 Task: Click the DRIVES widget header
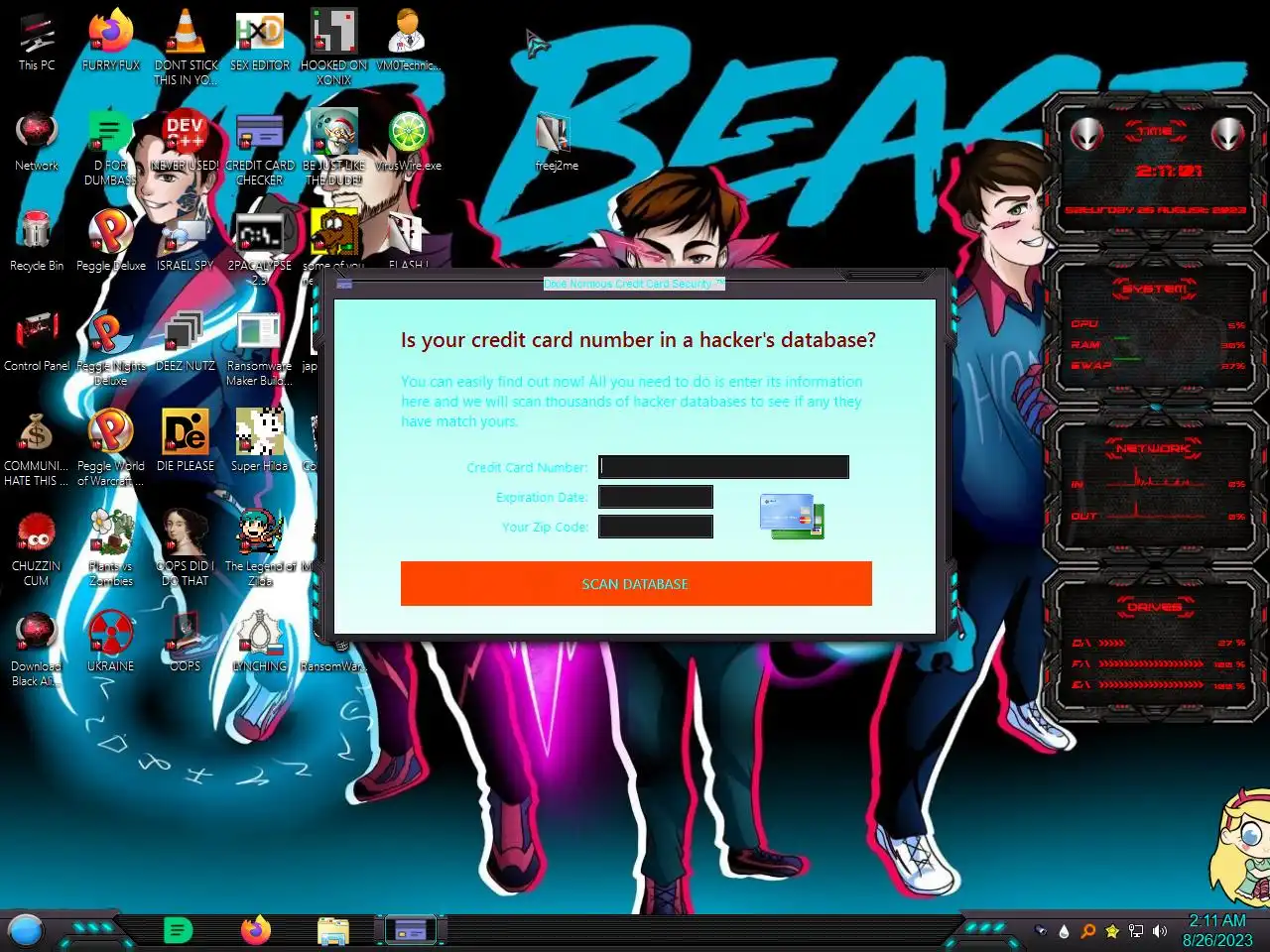(1154, 607)
